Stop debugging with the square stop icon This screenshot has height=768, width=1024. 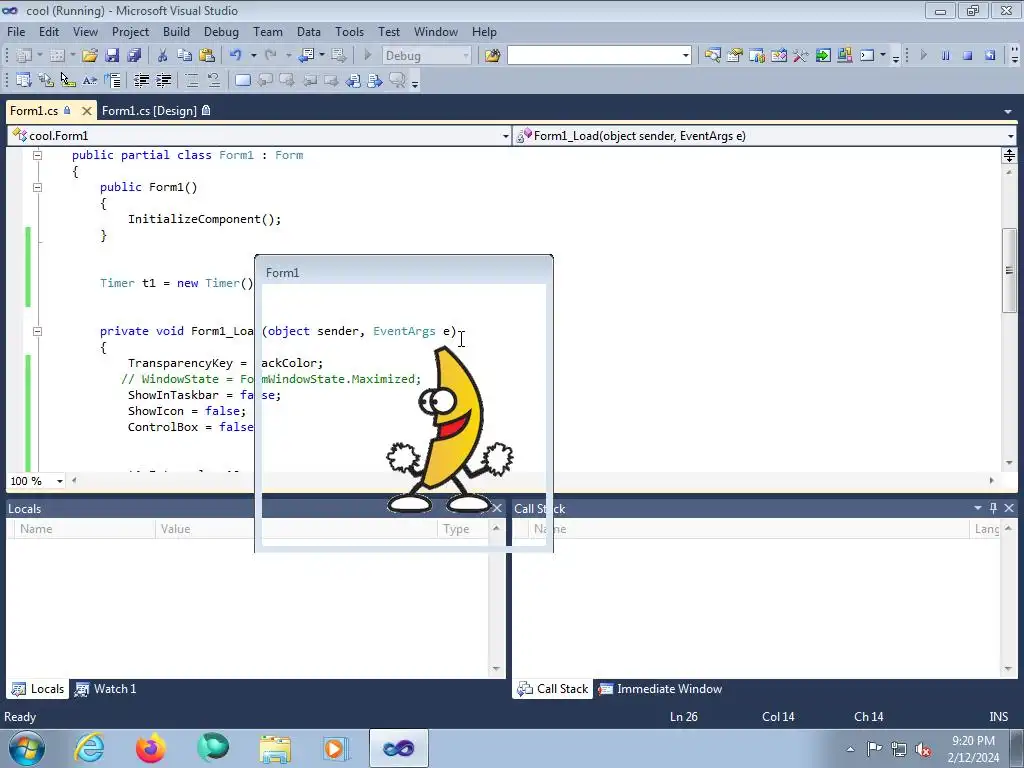point(967,56)
